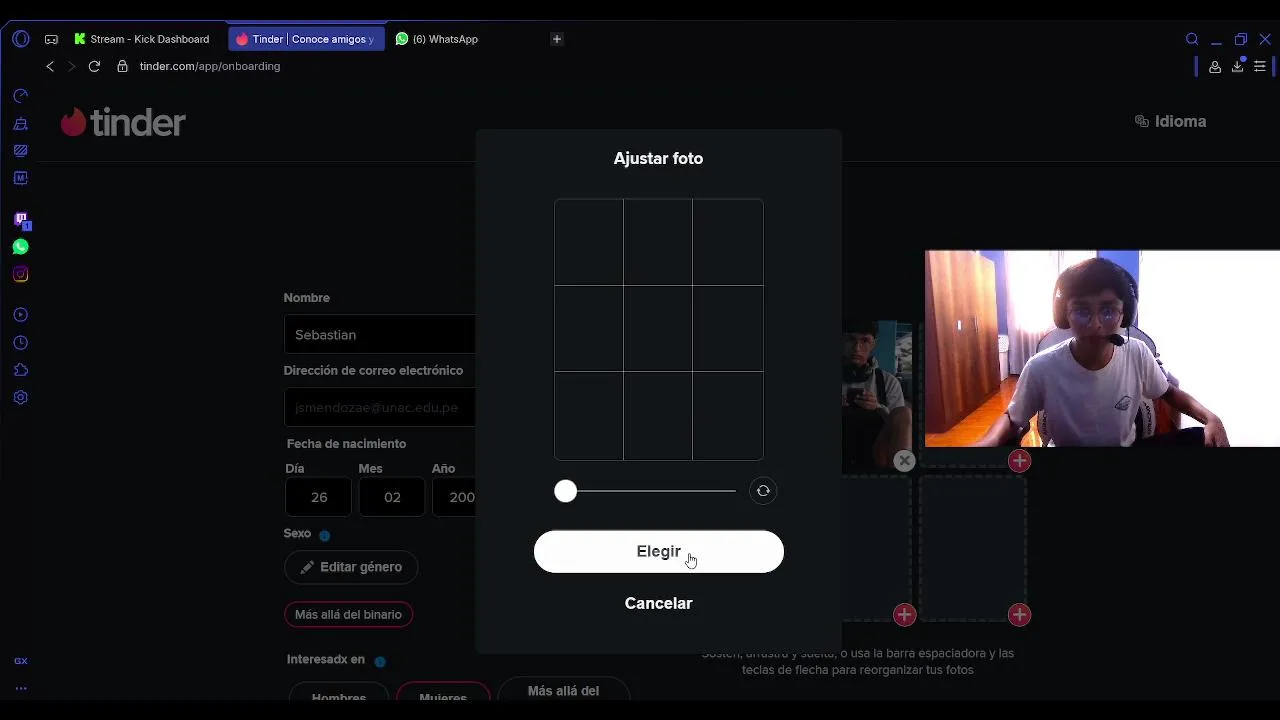Reload the Tinder page
Image resolution: width=1280 pixels, height=720 pixels.
click(x=94, y=66)
